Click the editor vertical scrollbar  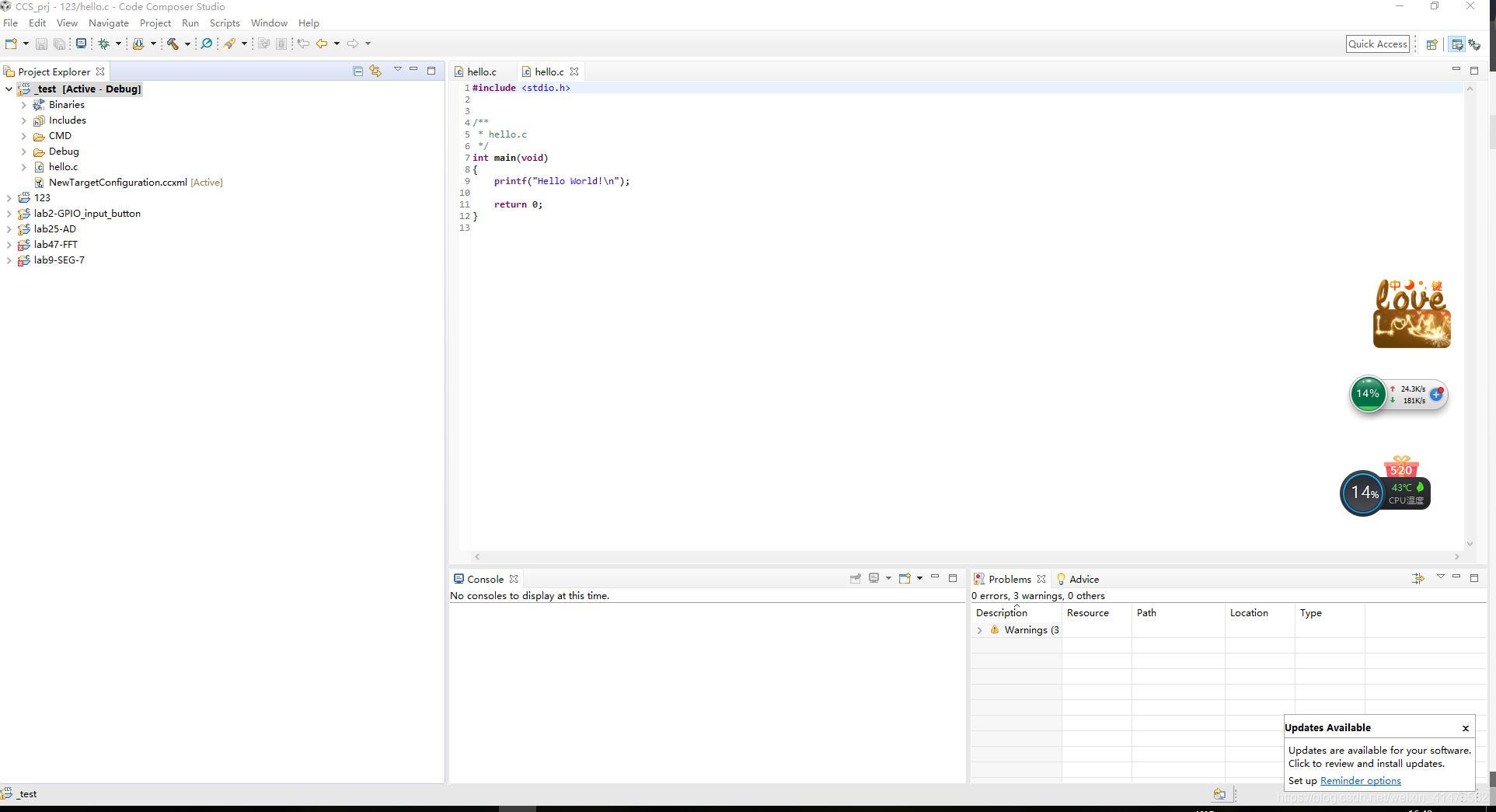1470,316
